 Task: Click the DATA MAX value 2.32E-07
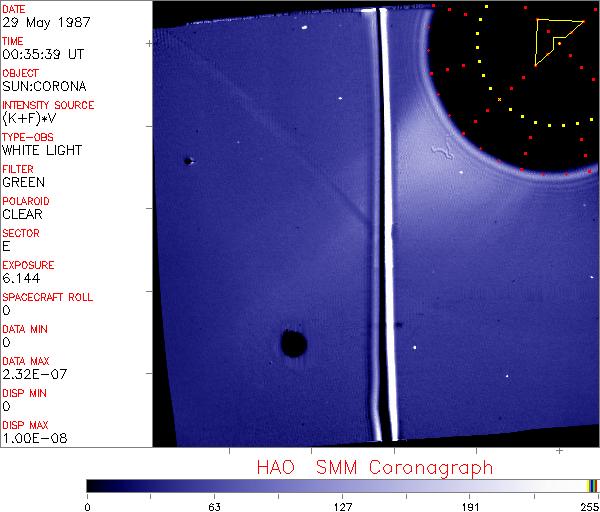[x=32, y=375]
